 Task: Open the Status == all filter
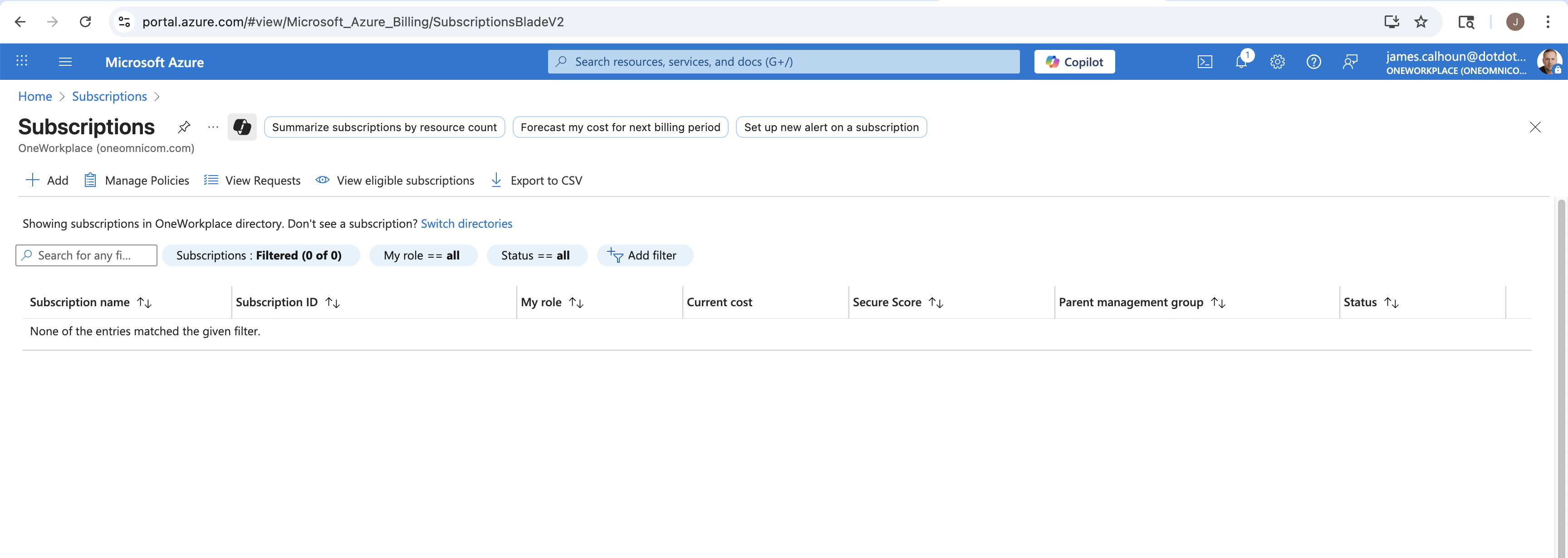coord(536,255)
